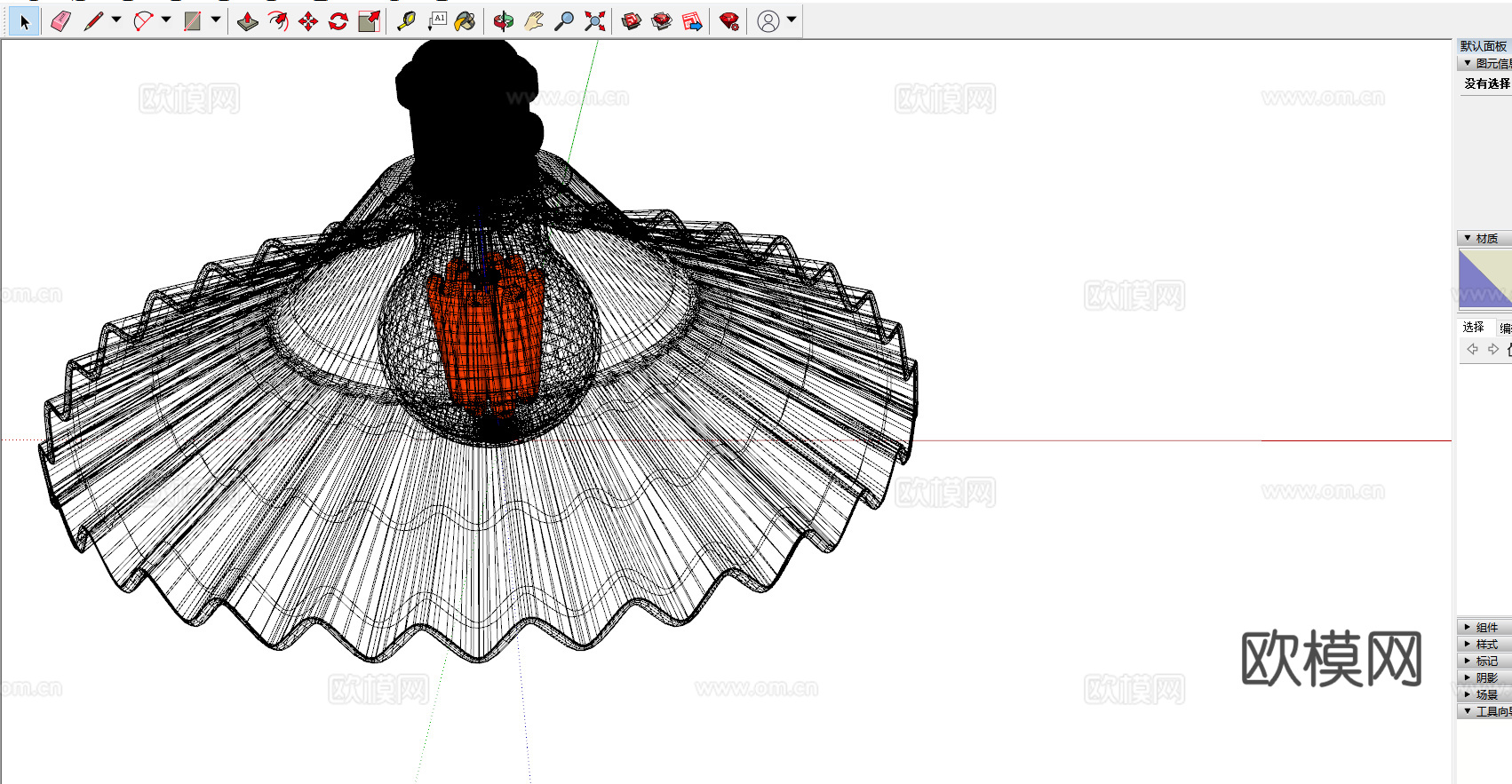1512x784 pixels.
Task: Click the current material preview swatch
Action: pyautogui.click(x=1485, y=279)
